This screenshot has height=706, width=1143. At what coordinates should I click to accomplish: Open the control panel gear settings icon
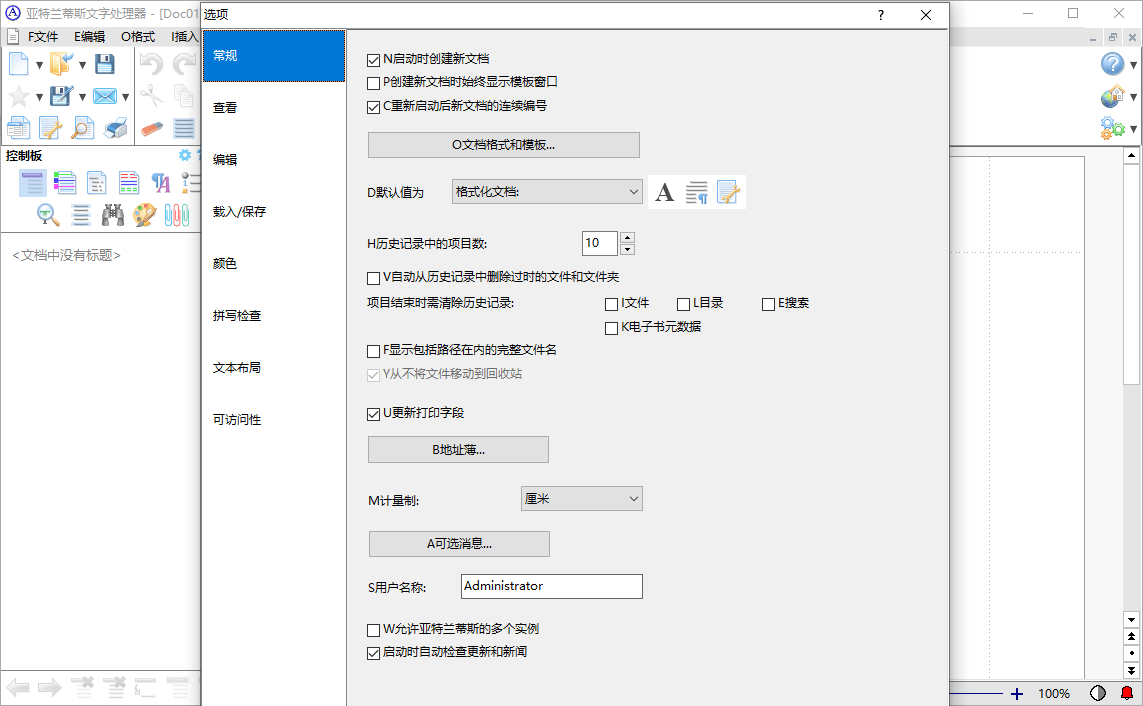[x=183, y=155]
